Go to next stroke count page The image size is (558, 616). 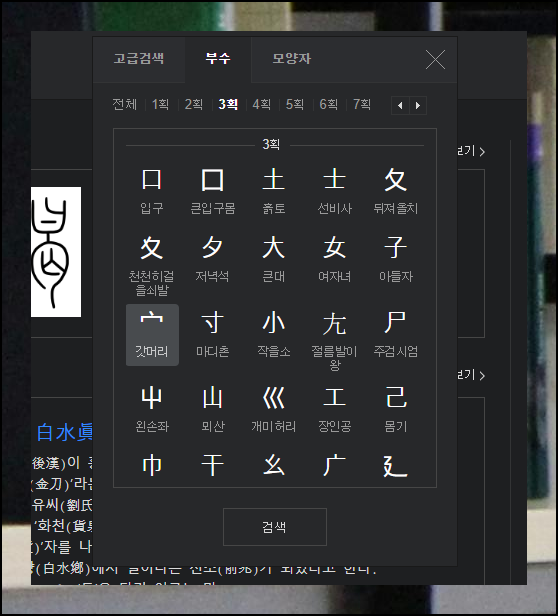coord(418,105)
